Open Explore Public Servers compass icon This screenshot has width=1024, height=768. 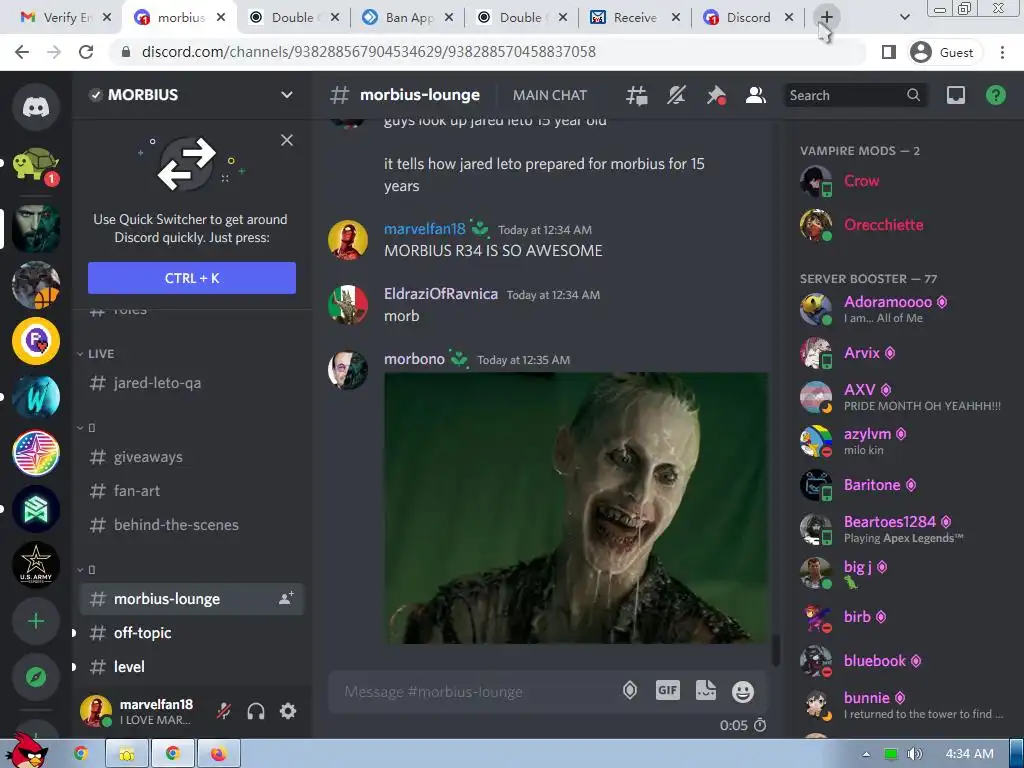(36, 677)
